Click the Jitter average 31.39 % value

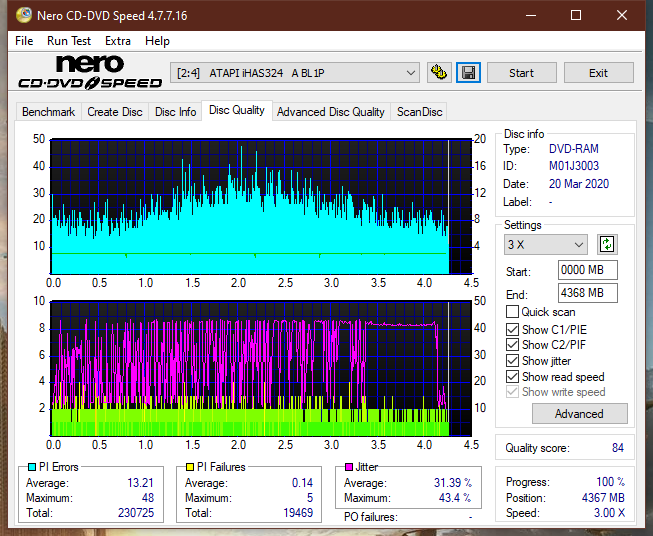tap(453, 483)
